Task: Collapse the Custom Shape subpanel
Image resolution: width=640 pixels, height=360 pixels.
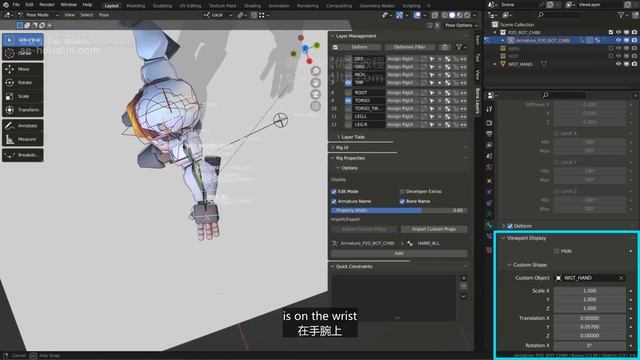Action: [509, 265]
